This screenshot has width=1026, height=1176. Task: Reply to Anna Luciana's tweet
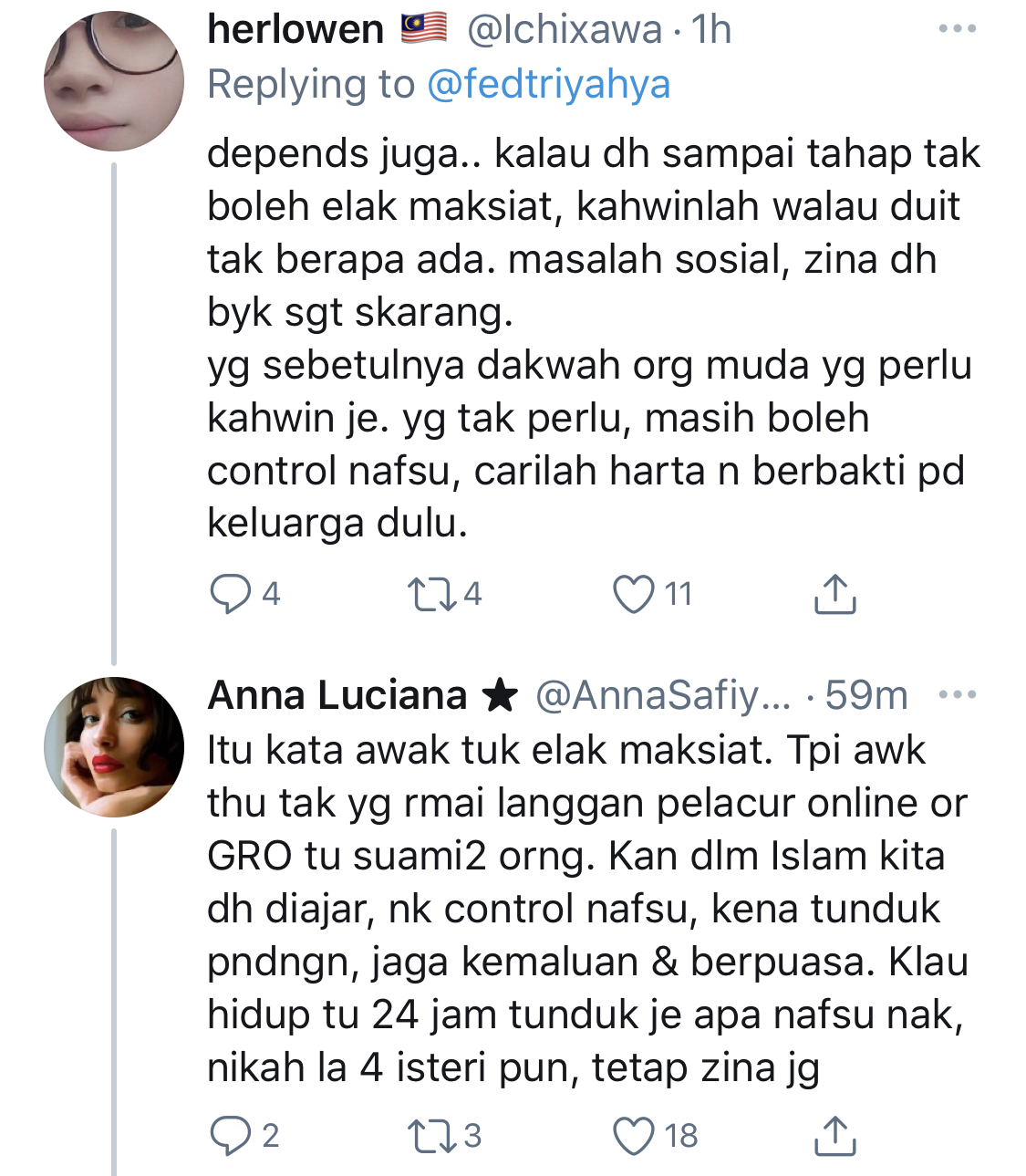231,1136
